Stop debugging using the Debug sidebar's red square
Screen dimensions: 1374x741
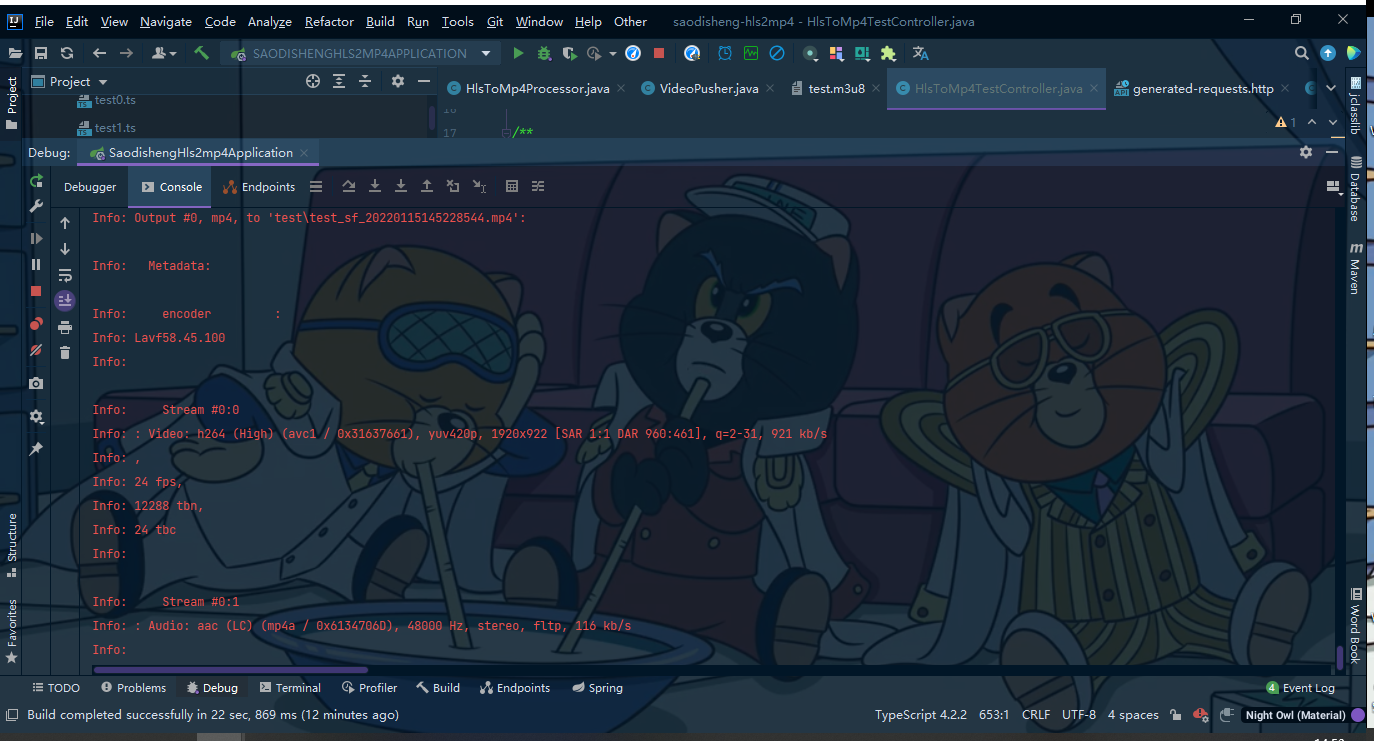point(36,291)
